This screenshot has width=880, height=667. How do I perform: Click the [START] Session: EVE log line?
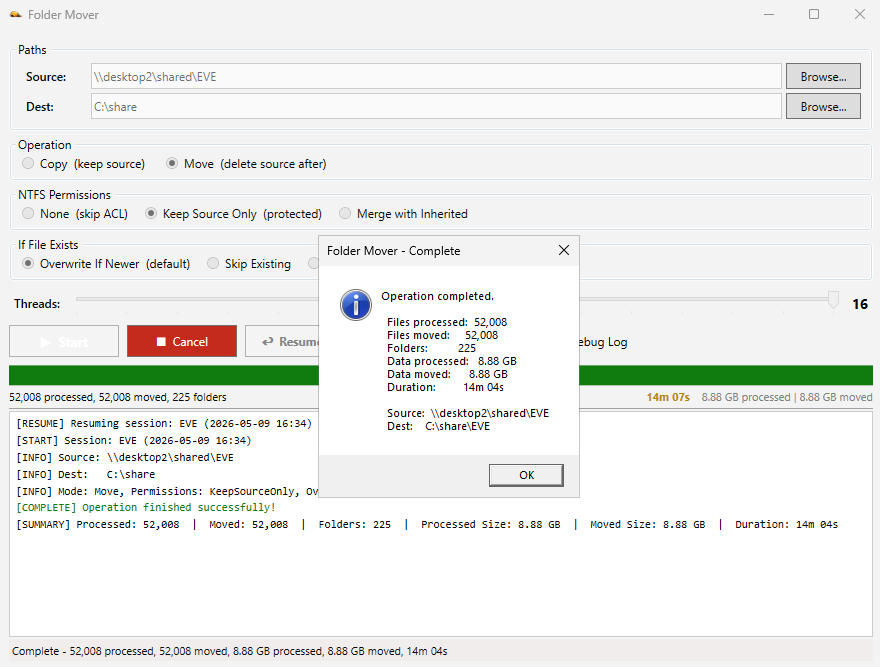point(134,440)
